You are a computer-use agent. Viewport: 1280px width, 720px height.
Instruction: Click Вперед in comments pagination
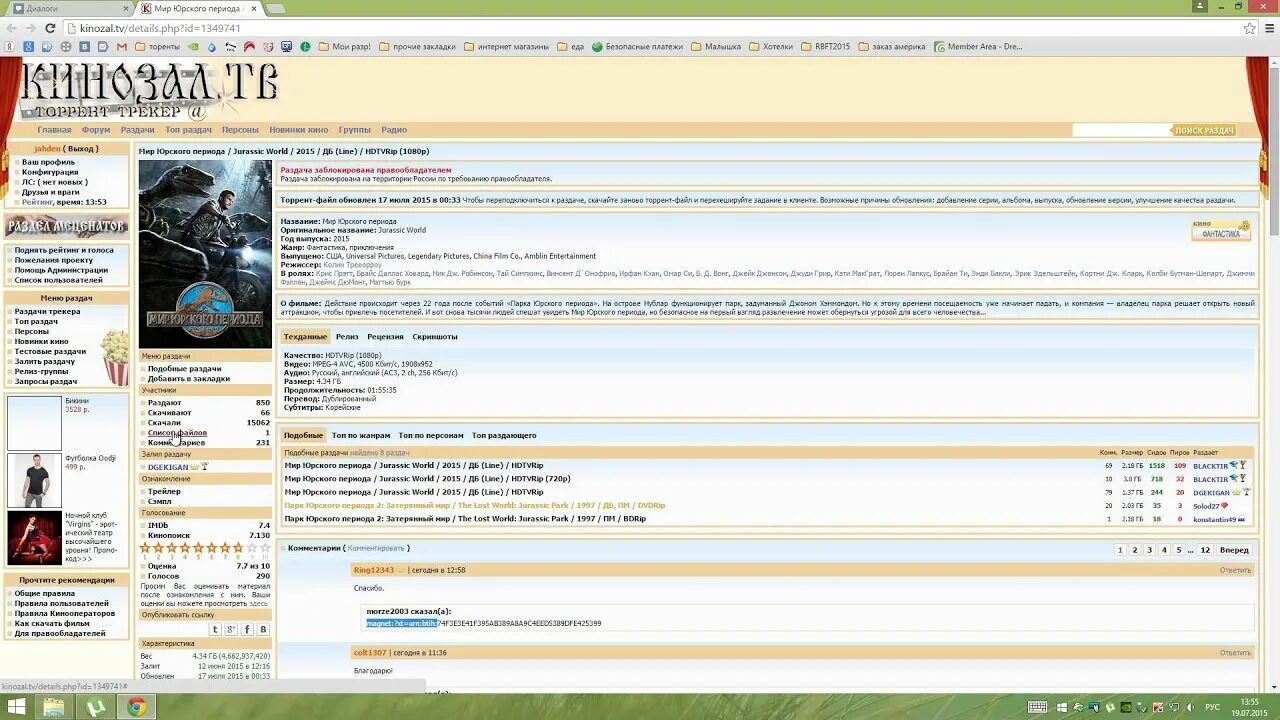click(x=1234, y=550)
